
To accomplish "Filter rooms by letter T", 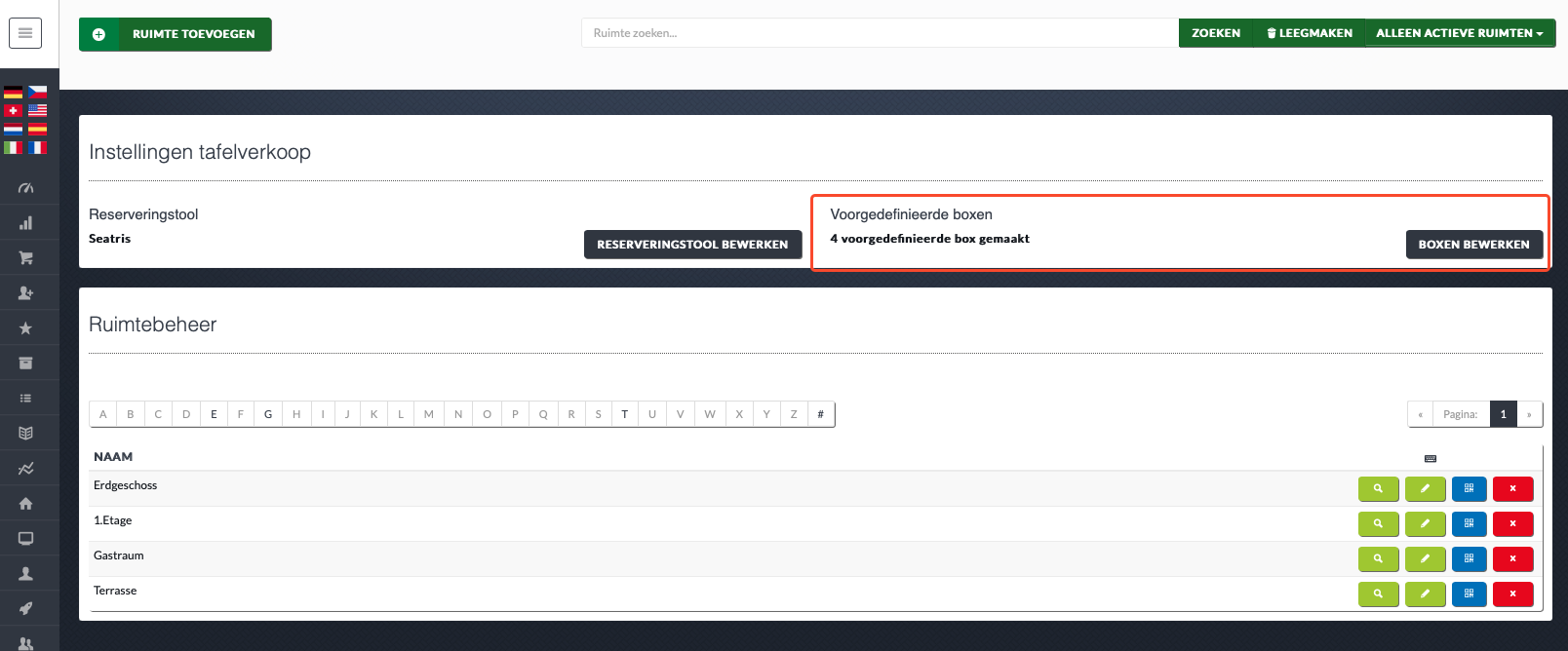I will [625, 414].
